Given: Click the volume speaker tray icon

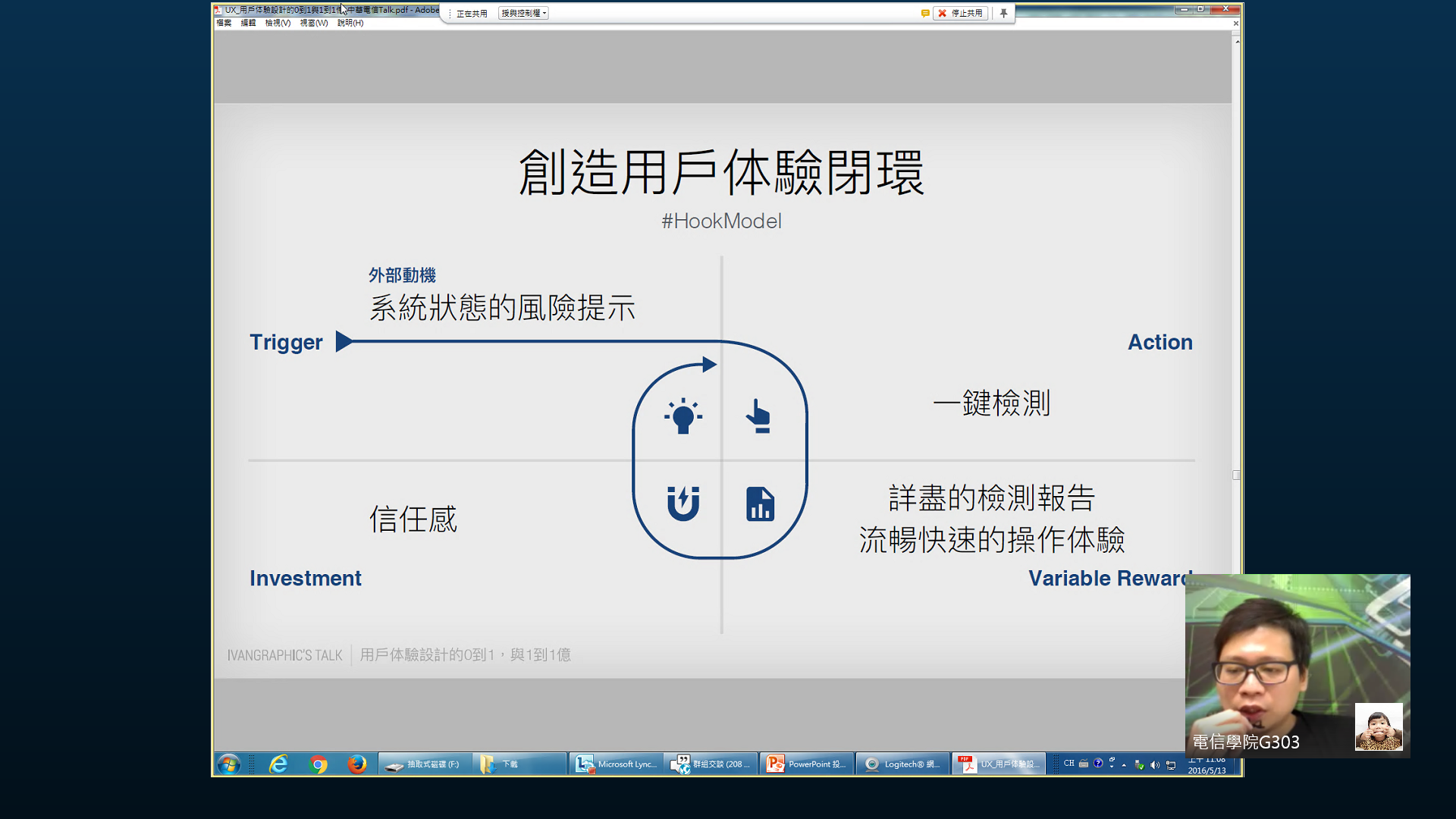Looking at the screenshot, I should click(x=1155, y=764).
